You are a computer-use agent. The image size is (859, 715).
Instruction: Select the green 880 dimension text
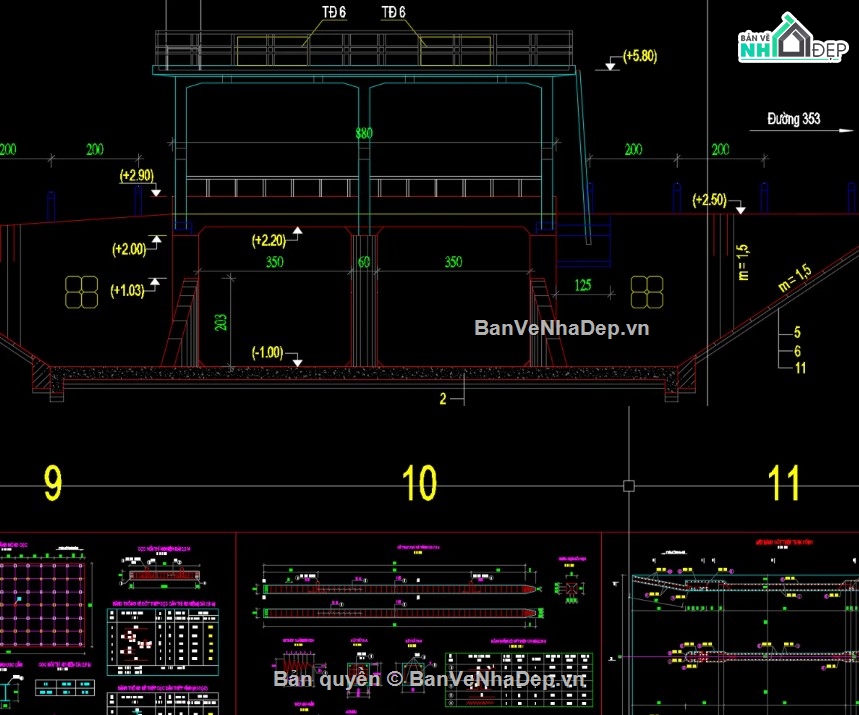(x=364, y=133)
